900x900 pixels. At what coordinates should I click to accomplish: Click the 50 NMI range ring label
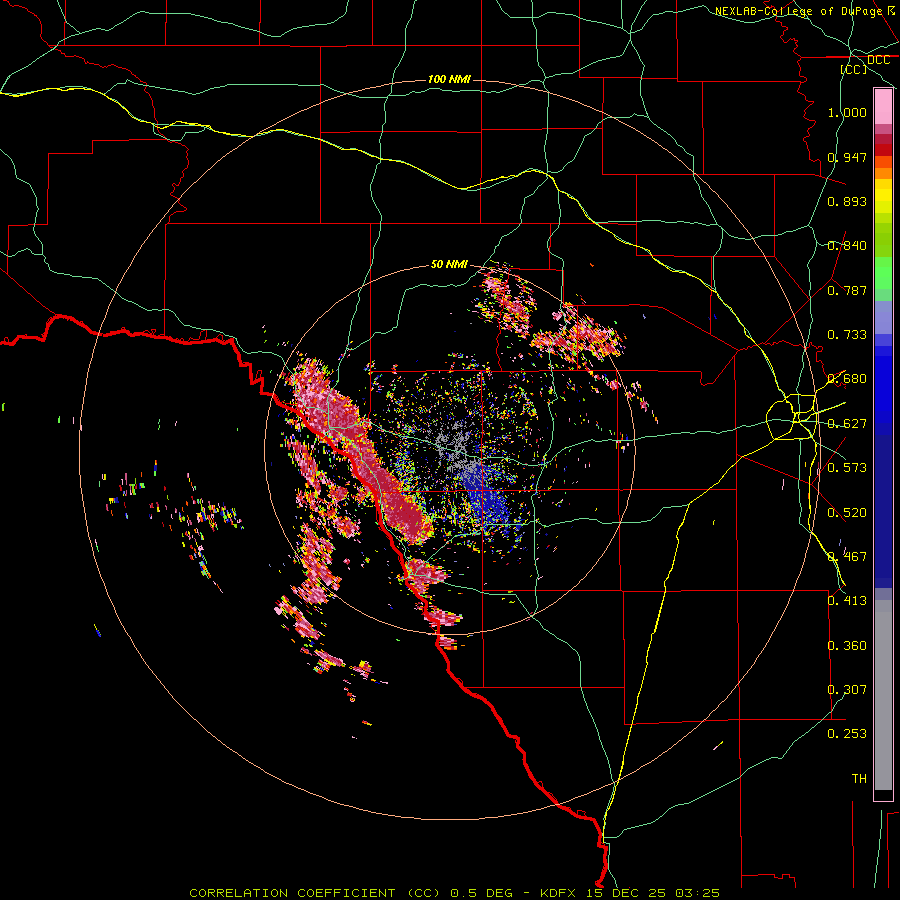tap(449, 264)
